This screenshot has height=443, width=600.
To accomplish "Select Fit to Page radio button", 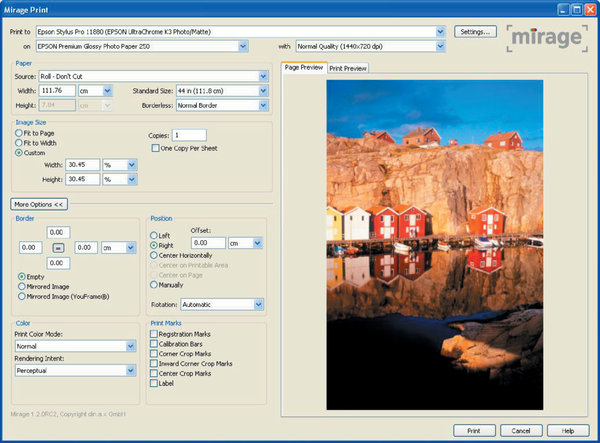I will pyautogui.click(x=19, y=133).
